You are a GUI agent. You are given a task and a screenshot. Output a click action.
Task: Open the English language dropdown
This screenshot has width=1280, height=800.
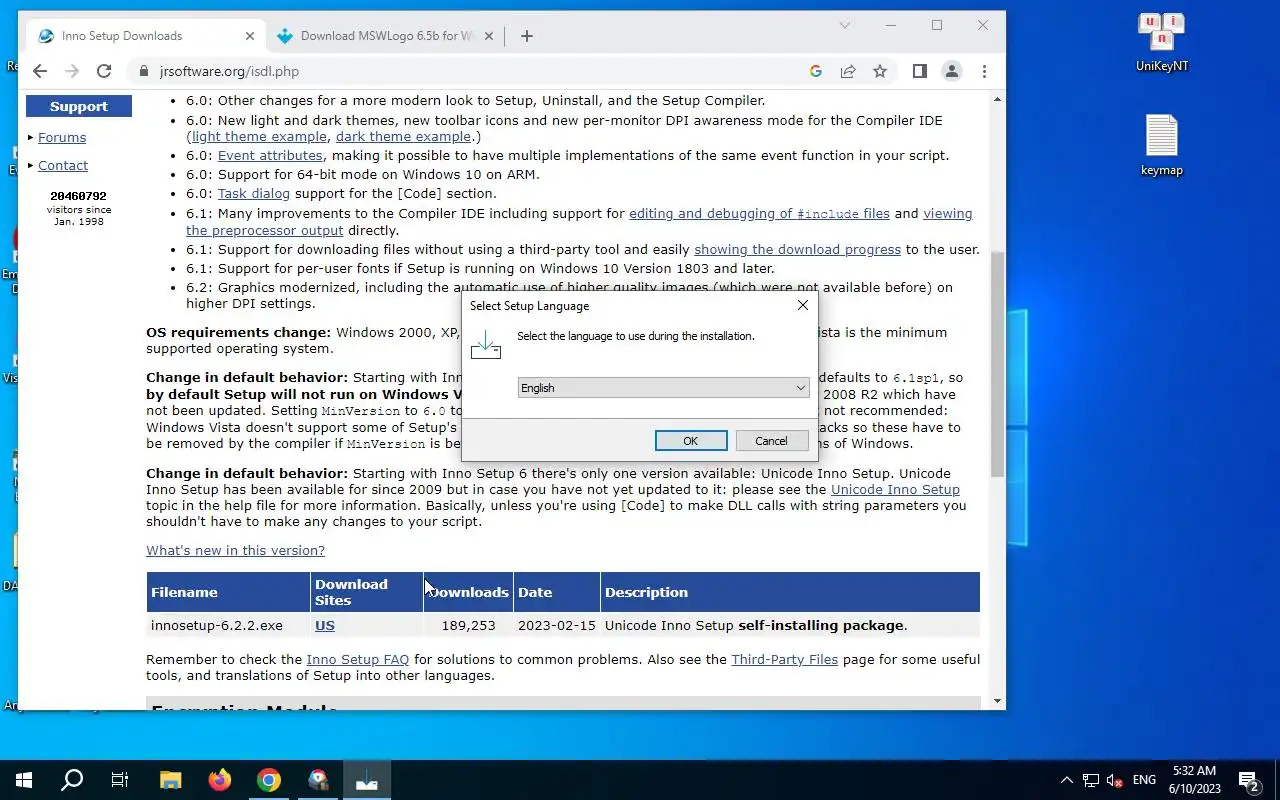click(x=663, y=388)
